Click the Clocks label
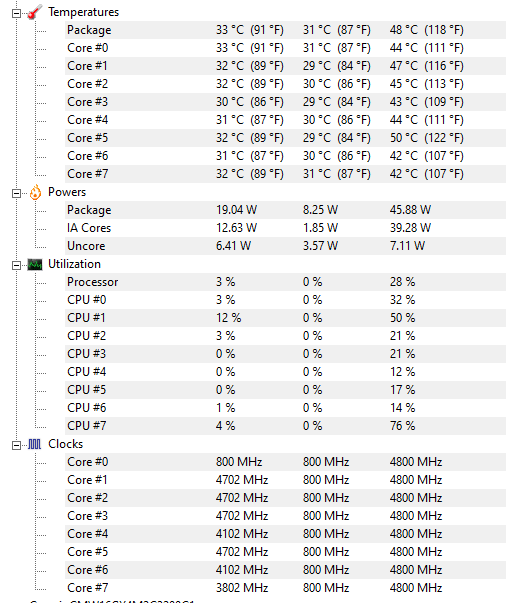 point(65,444)
